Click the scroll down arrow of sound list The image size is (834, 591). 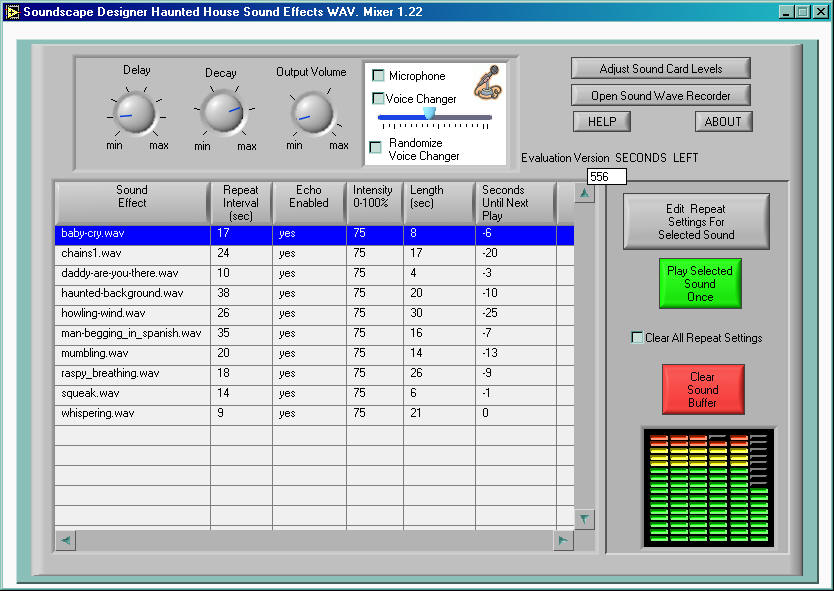(585, 519)
